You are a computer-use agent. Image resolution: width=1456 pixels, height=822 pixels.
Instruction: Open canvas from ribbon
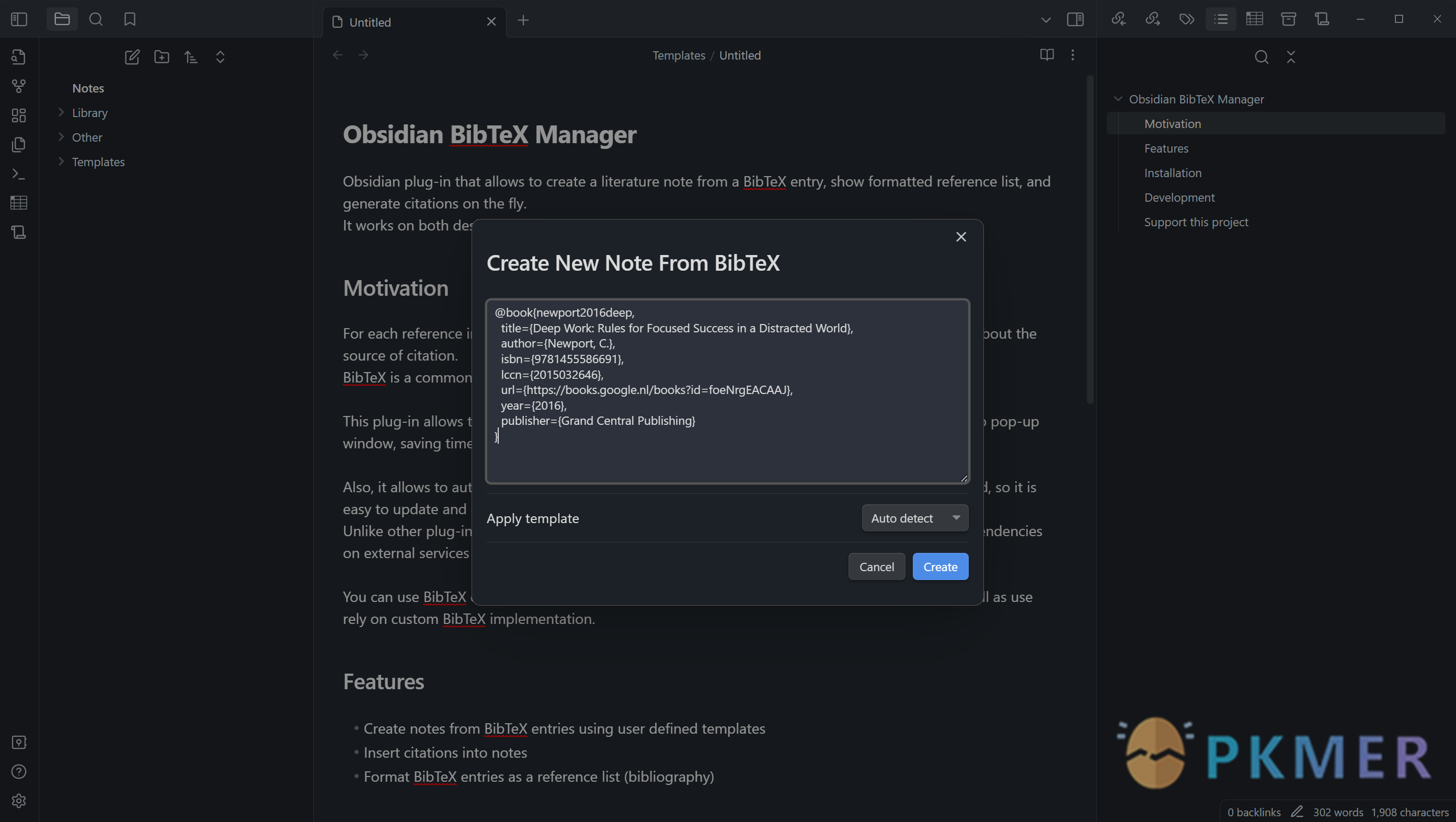pyautogui.click(x=19, y=115)
